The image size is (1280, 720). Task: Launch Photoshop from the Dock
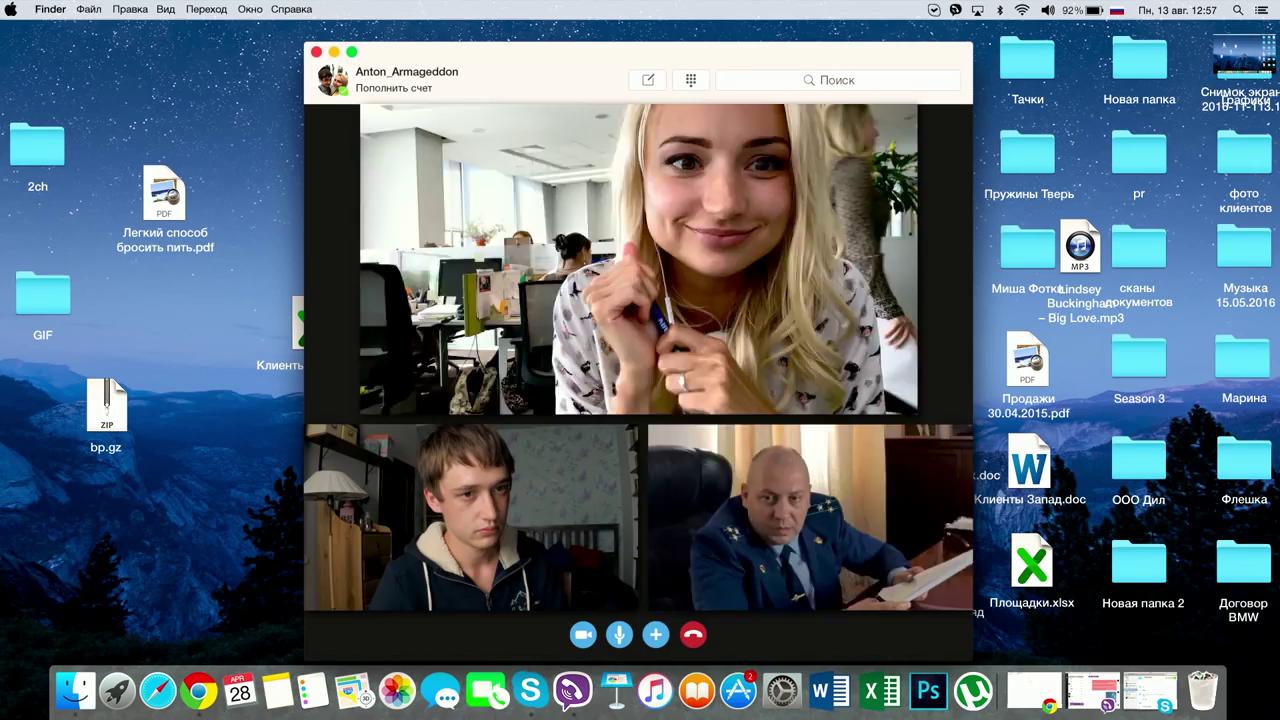[928, 691]
